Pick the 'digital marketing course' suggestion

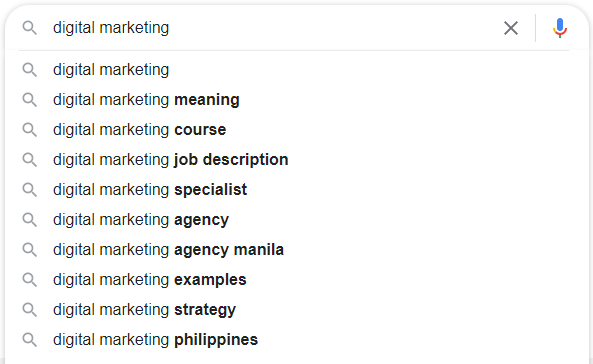coord(294,130)
